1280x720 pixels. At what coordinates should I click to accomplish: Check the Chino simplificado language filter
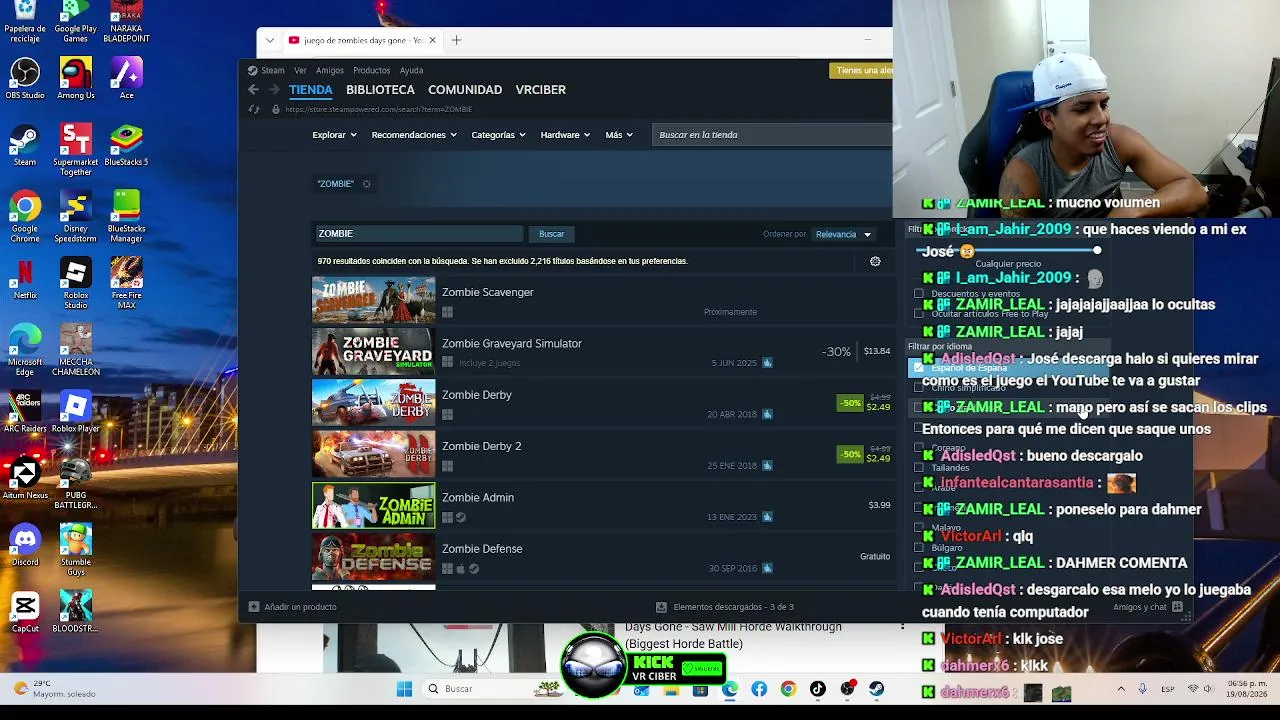919,388
